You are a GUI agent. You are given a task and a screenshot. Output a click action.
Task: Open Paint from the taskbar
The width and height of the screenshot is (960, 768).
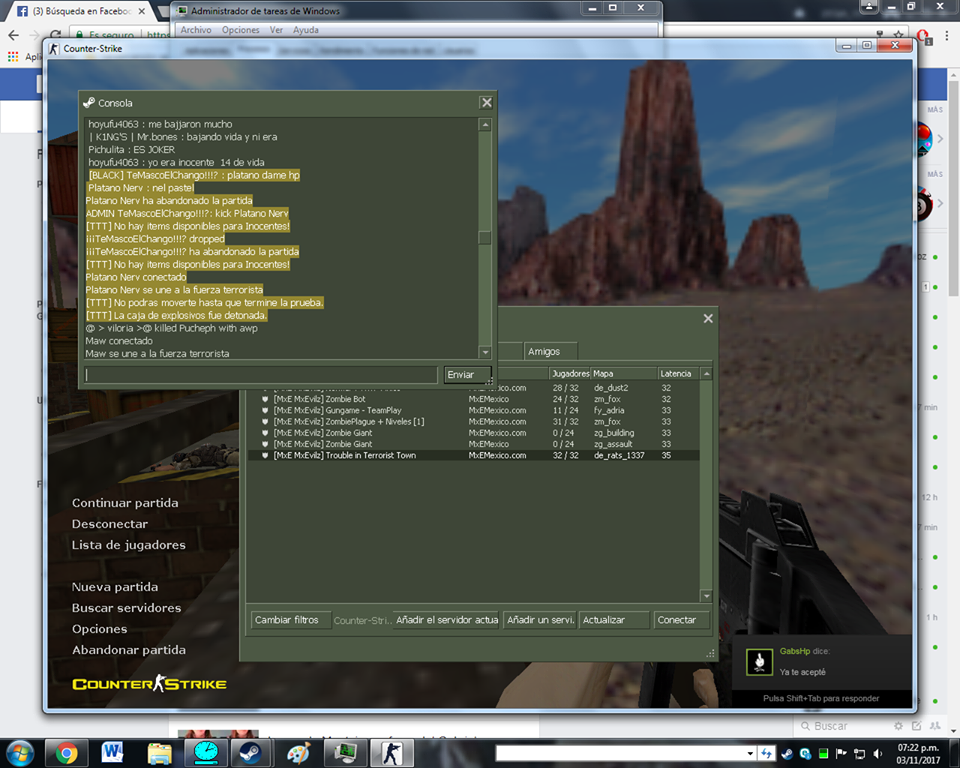[298, 753]
